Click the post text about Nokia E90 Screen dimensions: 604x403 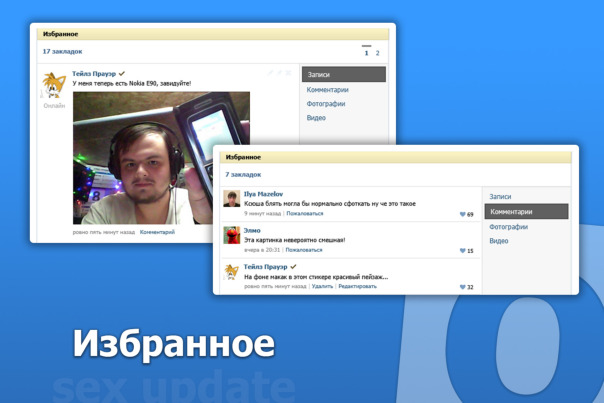coord(132,83)
